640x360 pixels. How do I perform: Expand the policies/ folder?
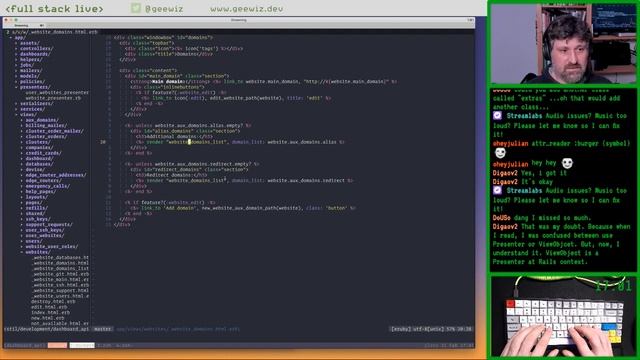pos(32,82)
